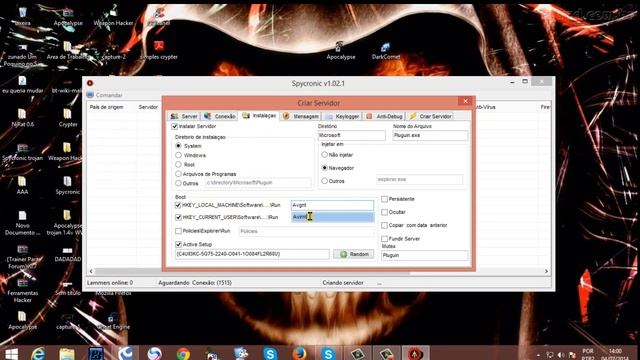Select the Windows install directory radio
The width and height of the screenshot is (640, 360).
178,155
